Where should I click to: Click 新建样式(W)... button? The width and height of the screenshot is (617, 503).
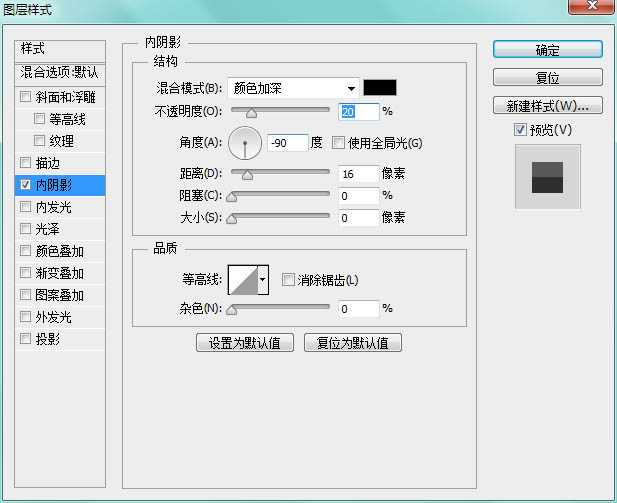pyautogui.click(x=547, y=105)
